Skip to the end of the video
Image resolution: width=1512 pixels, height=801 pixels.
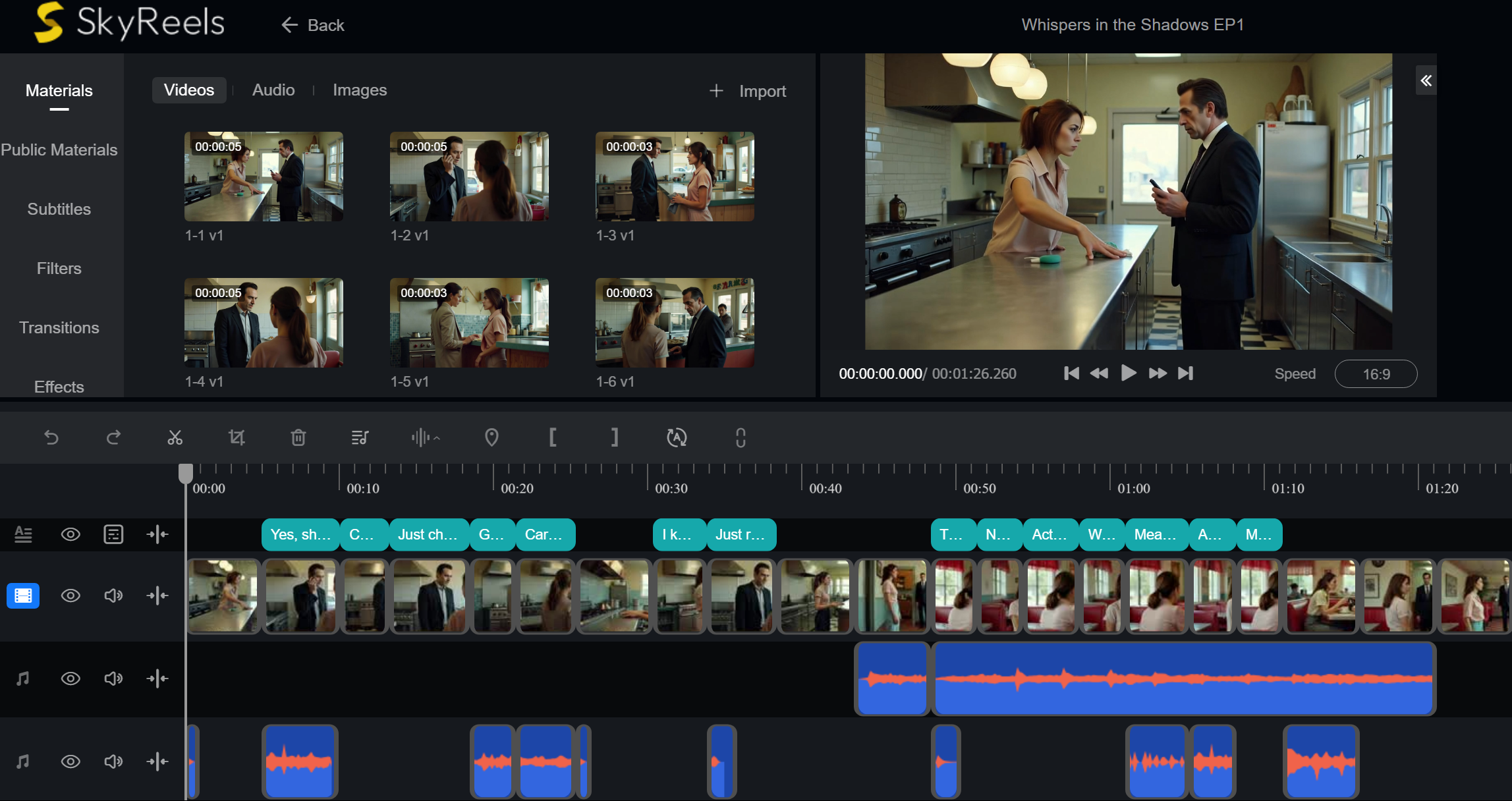point(1185,373)
